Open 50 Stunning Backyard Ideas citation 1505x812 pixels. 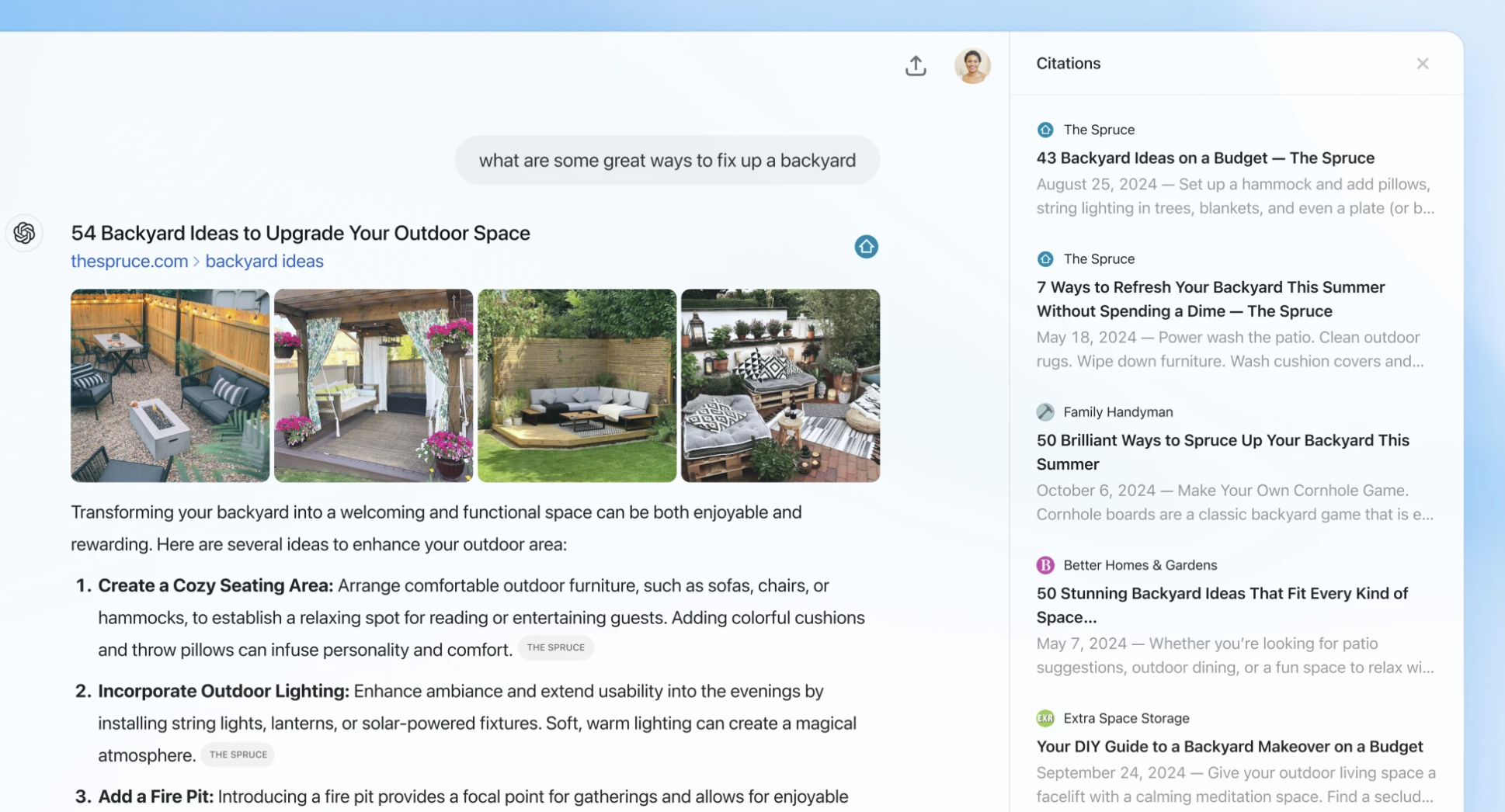pos(1222,605)
